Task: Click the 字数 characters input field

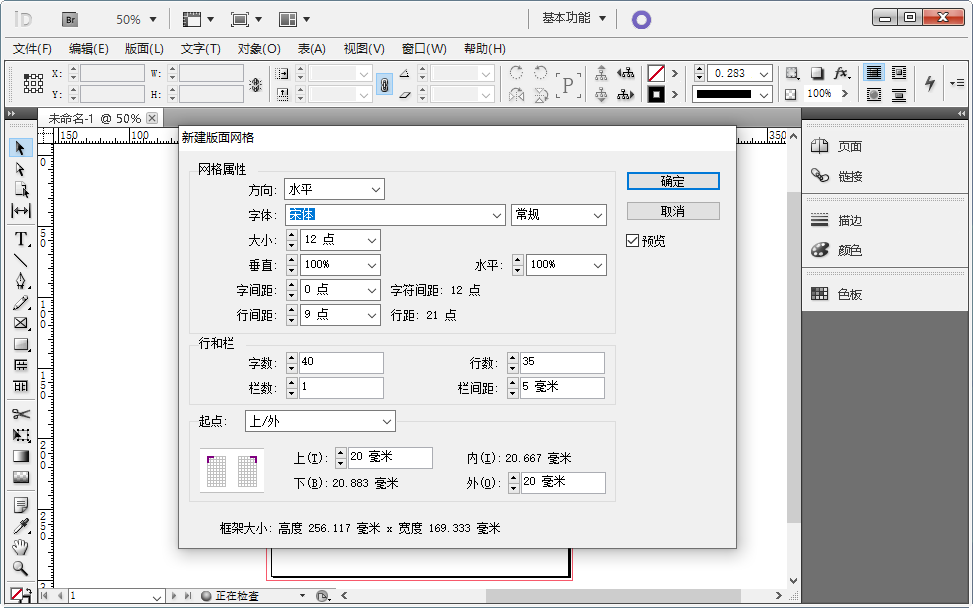Action: pyautogui.click(x=341, y=363)
